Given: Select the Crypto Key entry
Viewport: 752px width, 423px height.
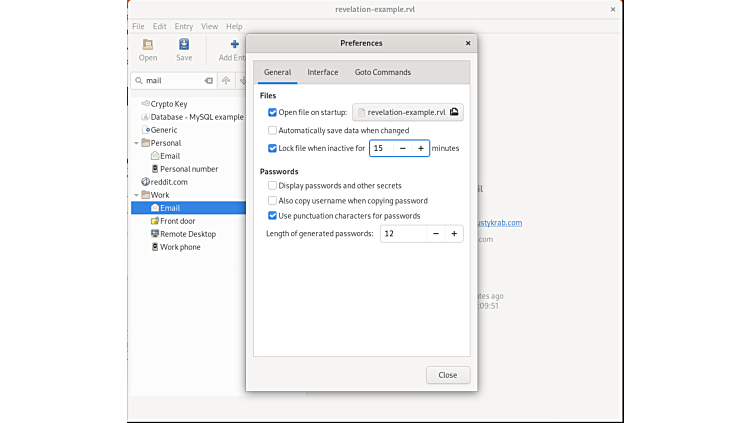Looking at the screenshot, I should [x=168, y=104].
